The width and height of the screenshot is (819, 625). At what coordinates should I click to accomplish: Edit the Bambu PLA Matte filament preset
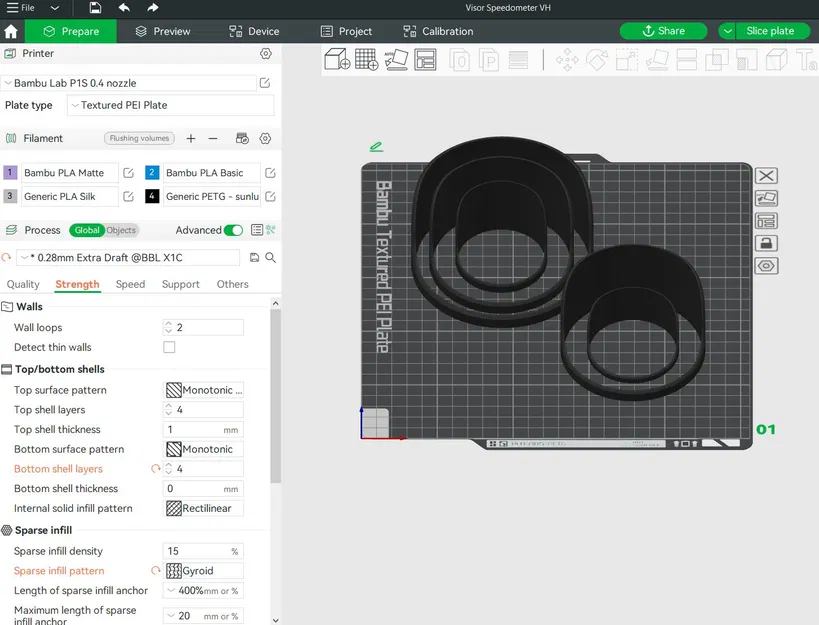(128, 173)
